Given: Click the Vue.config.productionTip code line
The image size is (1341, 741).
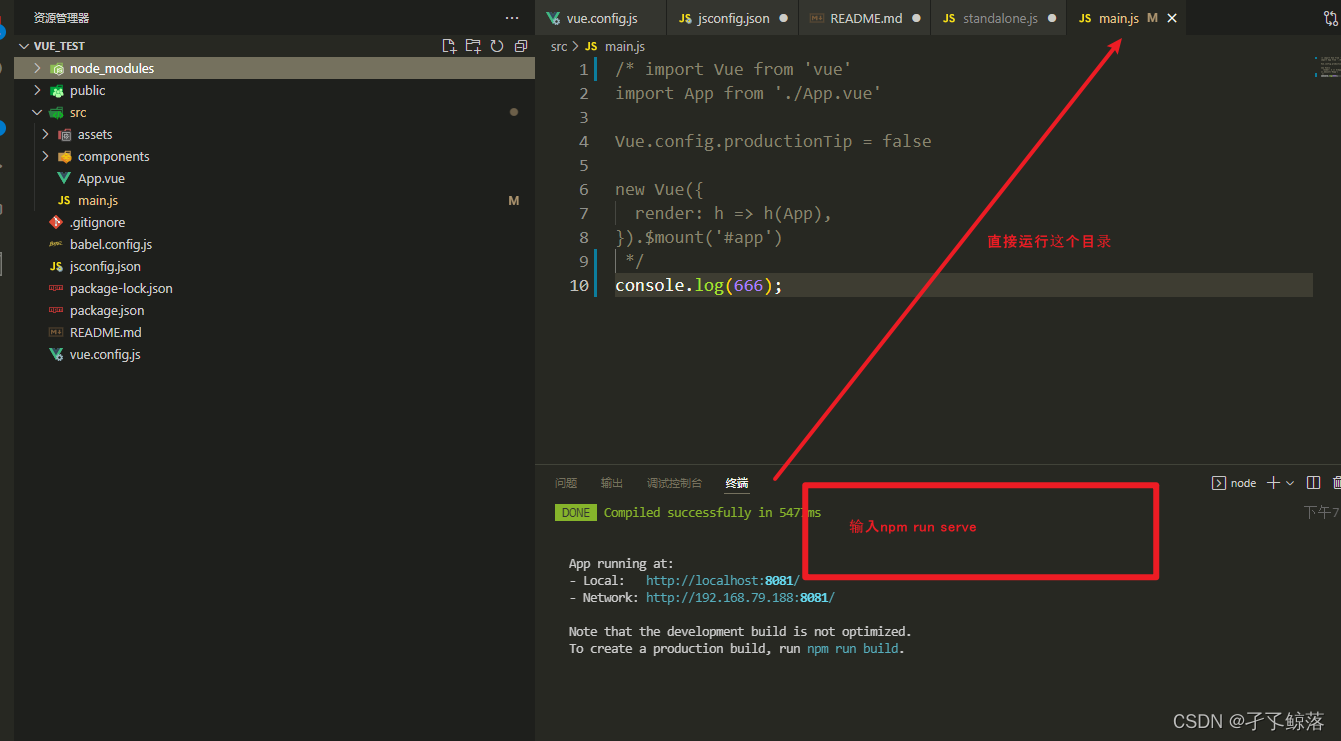Looking at the screenshot, I should [x=773, y=141].
